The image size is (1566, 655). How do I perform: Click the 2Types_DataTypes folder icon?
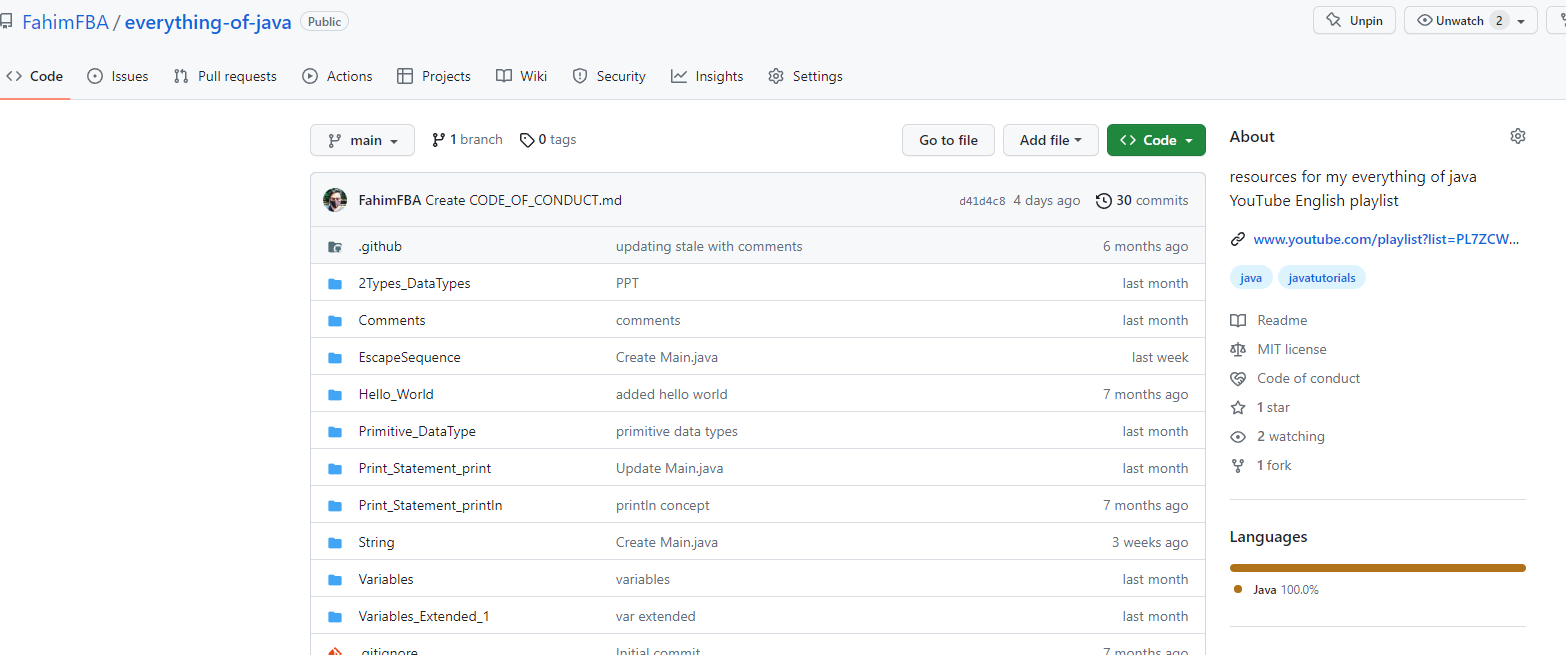click(x=335, y=283)
